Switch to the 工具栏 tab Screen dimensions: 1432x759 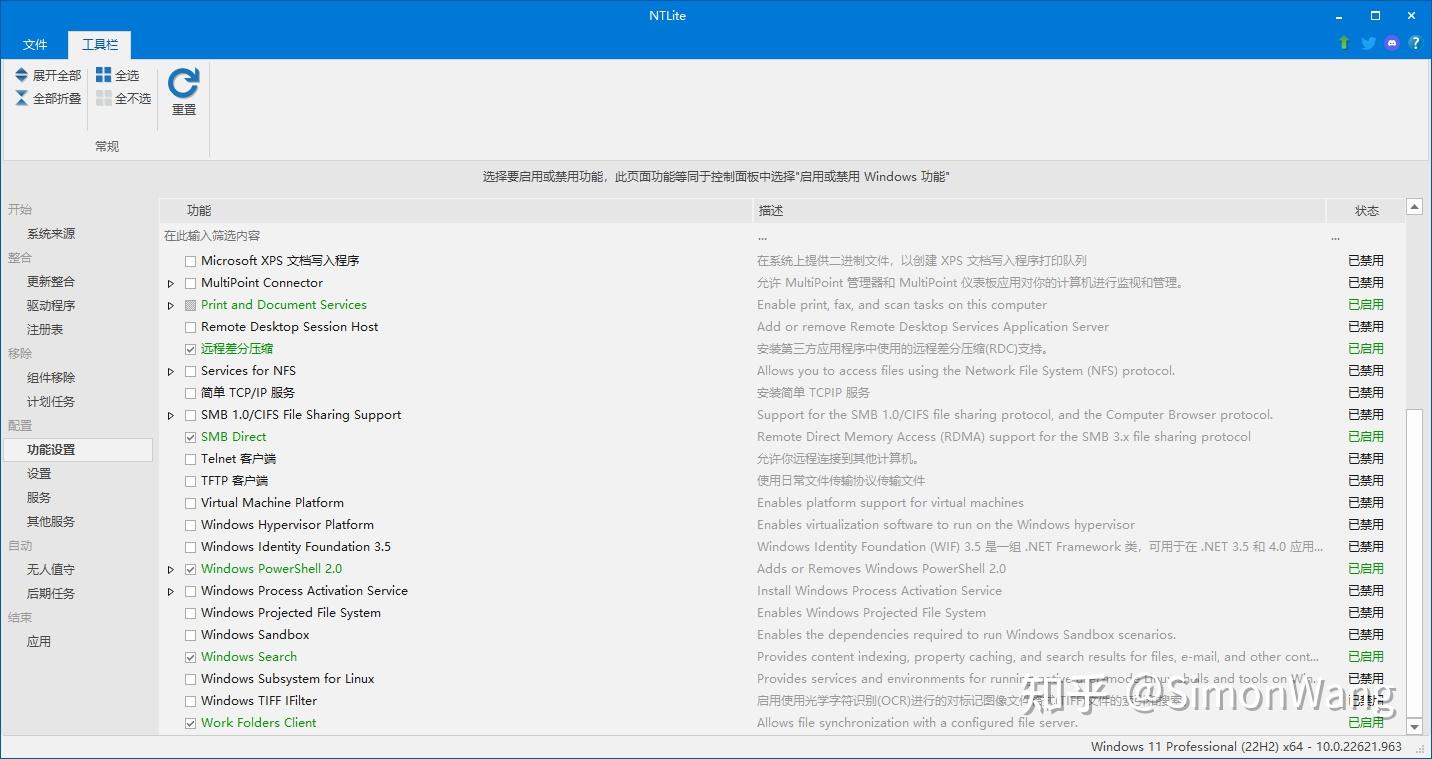[x=98, y=44]
